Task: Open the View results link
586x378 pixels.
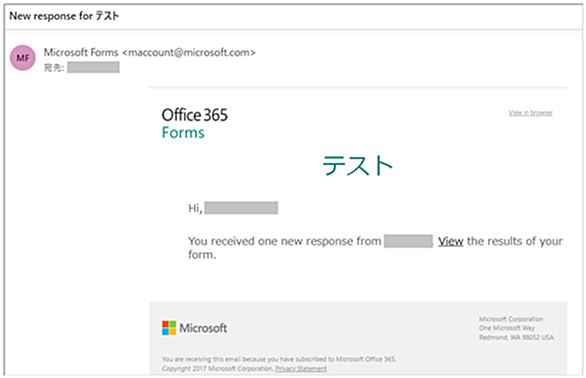Action: 451,241
